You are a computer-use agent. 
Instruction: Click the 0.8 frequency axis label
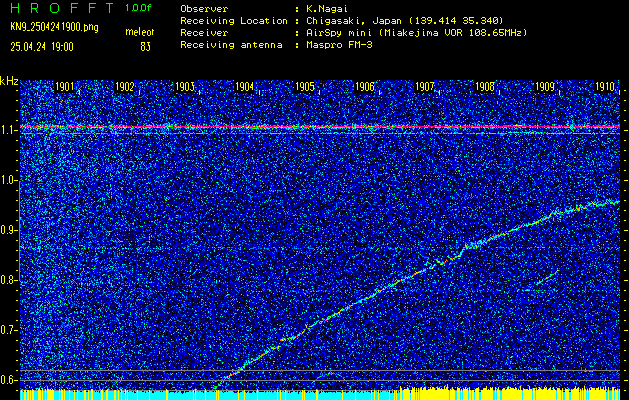7,280
